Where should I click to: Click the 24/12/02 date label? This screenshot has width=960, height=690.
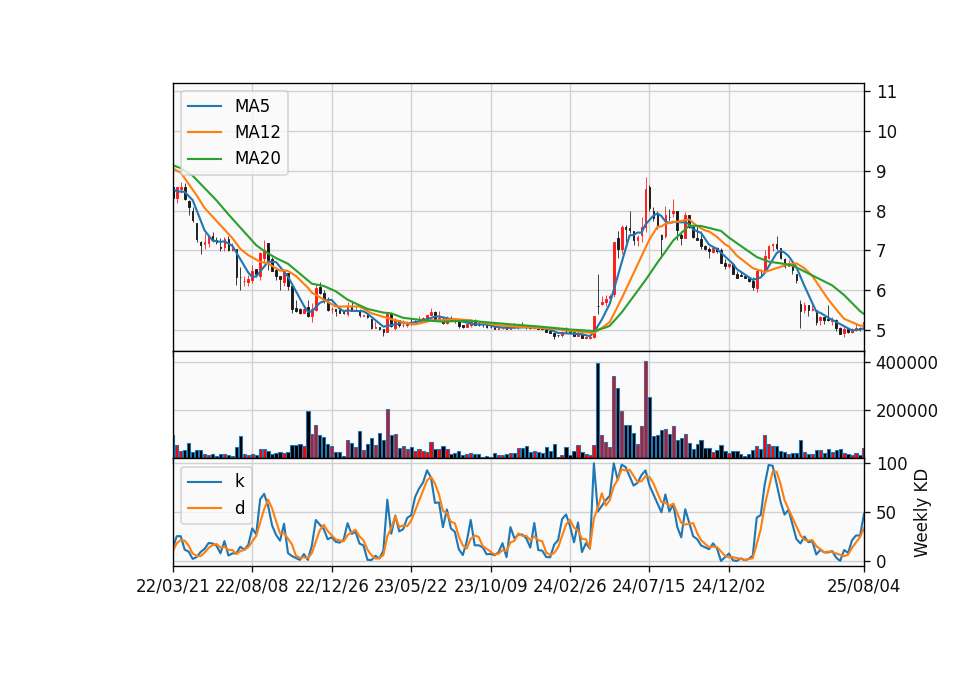click(x=729, y=586)
